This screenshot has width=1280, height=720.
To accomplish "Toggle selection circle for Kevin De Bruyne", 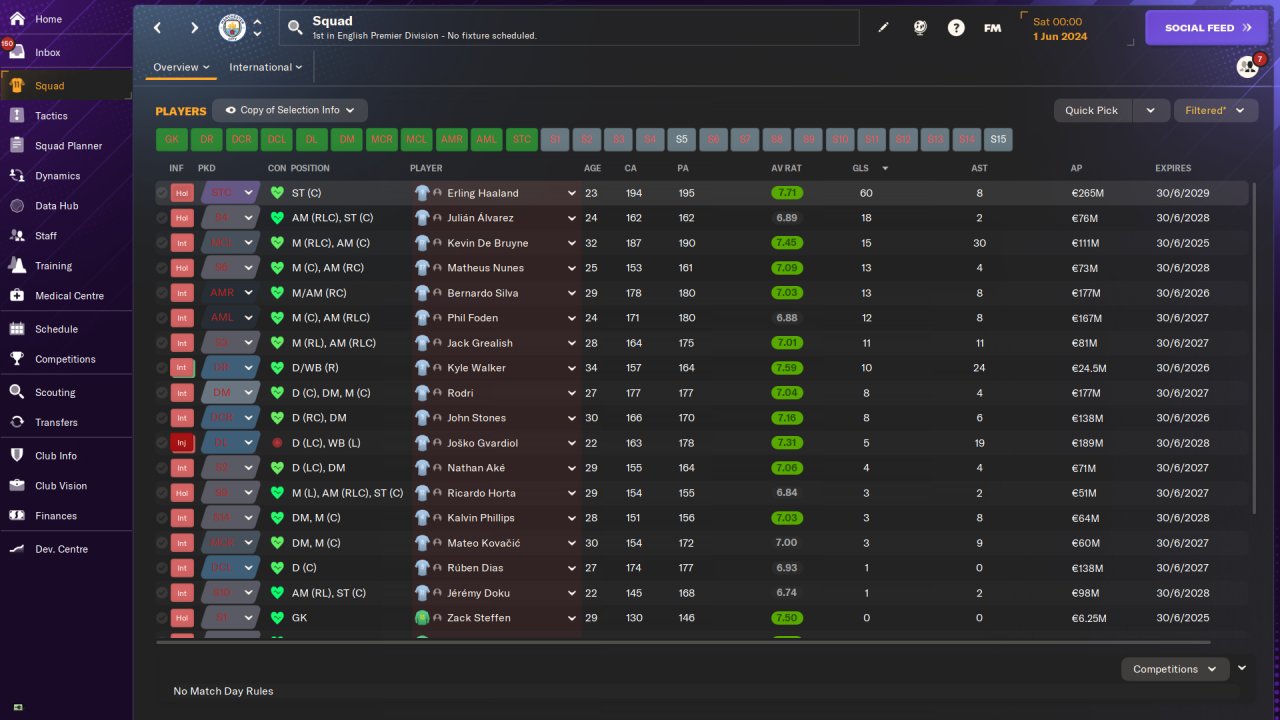I will click(x=162, y=243).
